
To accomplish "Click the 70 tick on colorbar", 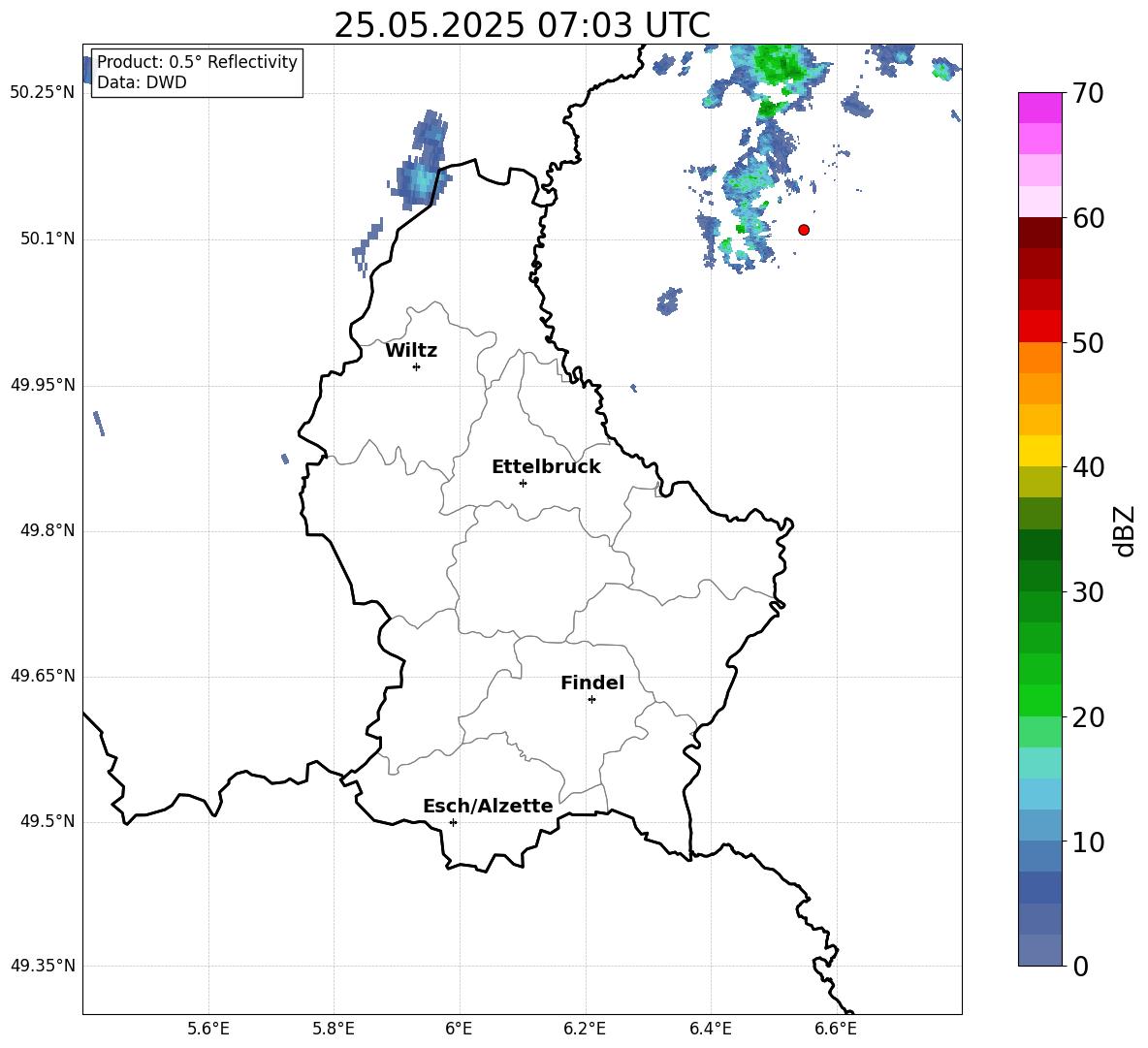I will pyautogui.click(x=1087, y=94).
